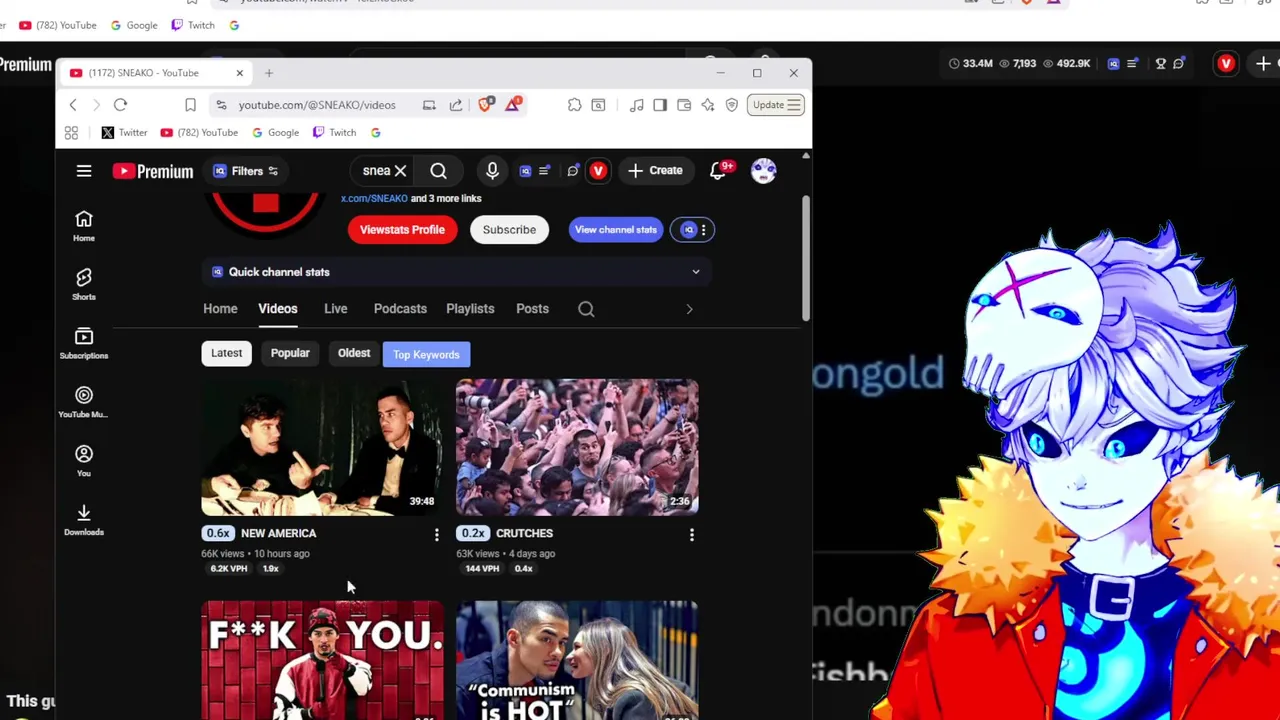Open three-dot menu for CRUTCHES video
This screenshot has height=720, width=1280.
(x=691, y=535)
